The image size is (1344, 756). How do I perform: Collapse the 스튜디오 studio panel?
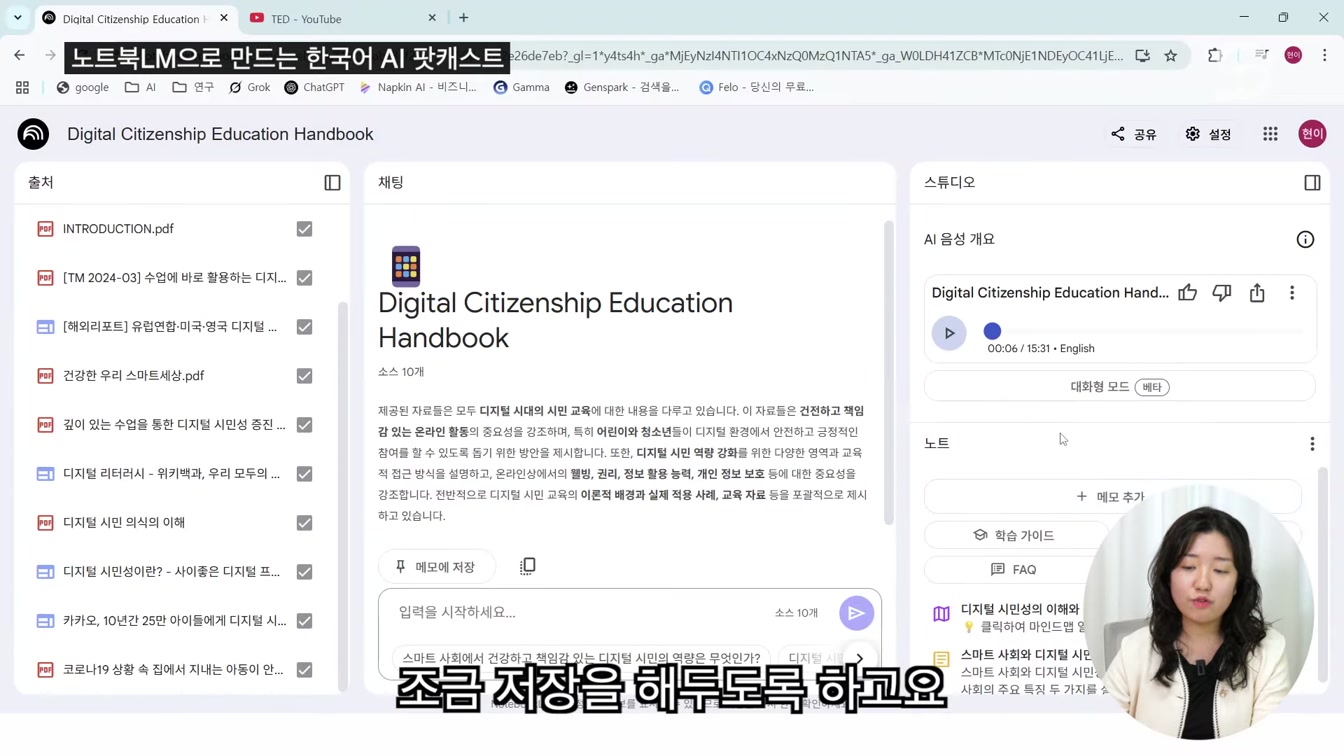click(x=1312, y=183)
